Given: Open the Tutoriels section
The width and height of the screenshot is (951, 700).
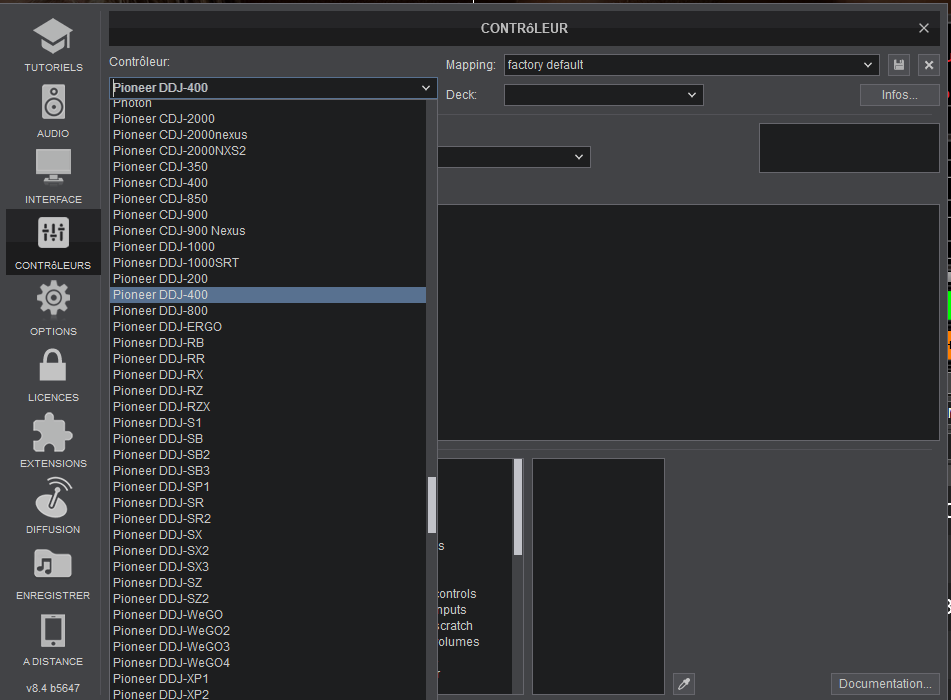Looking at the screenshot, I should coord(53,44).
